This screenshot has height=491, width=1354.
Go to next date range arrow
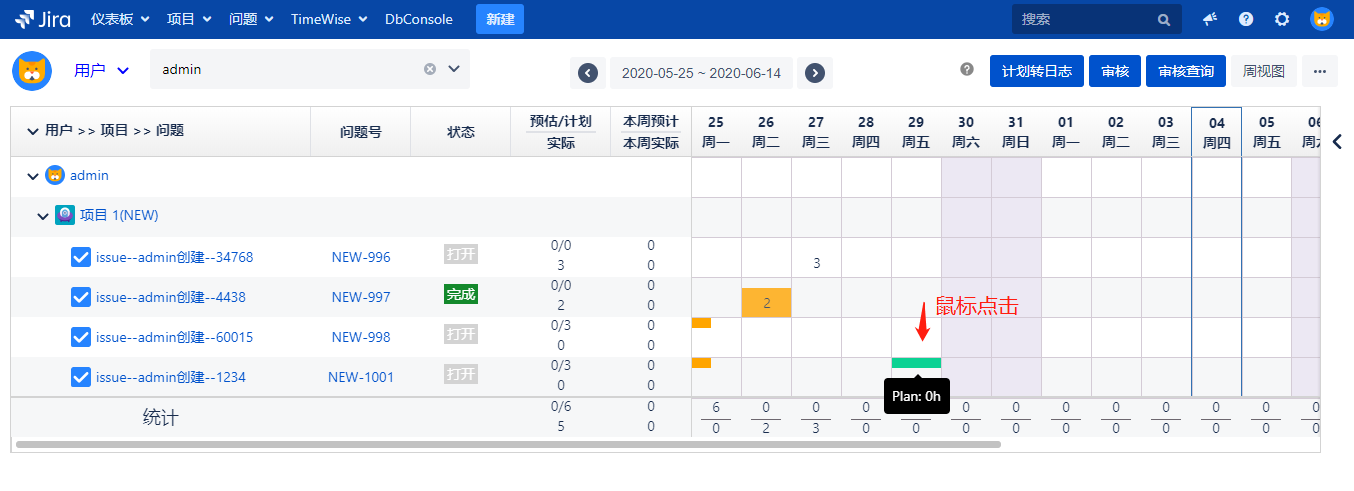pyautogui.click(x=815, y=73)
